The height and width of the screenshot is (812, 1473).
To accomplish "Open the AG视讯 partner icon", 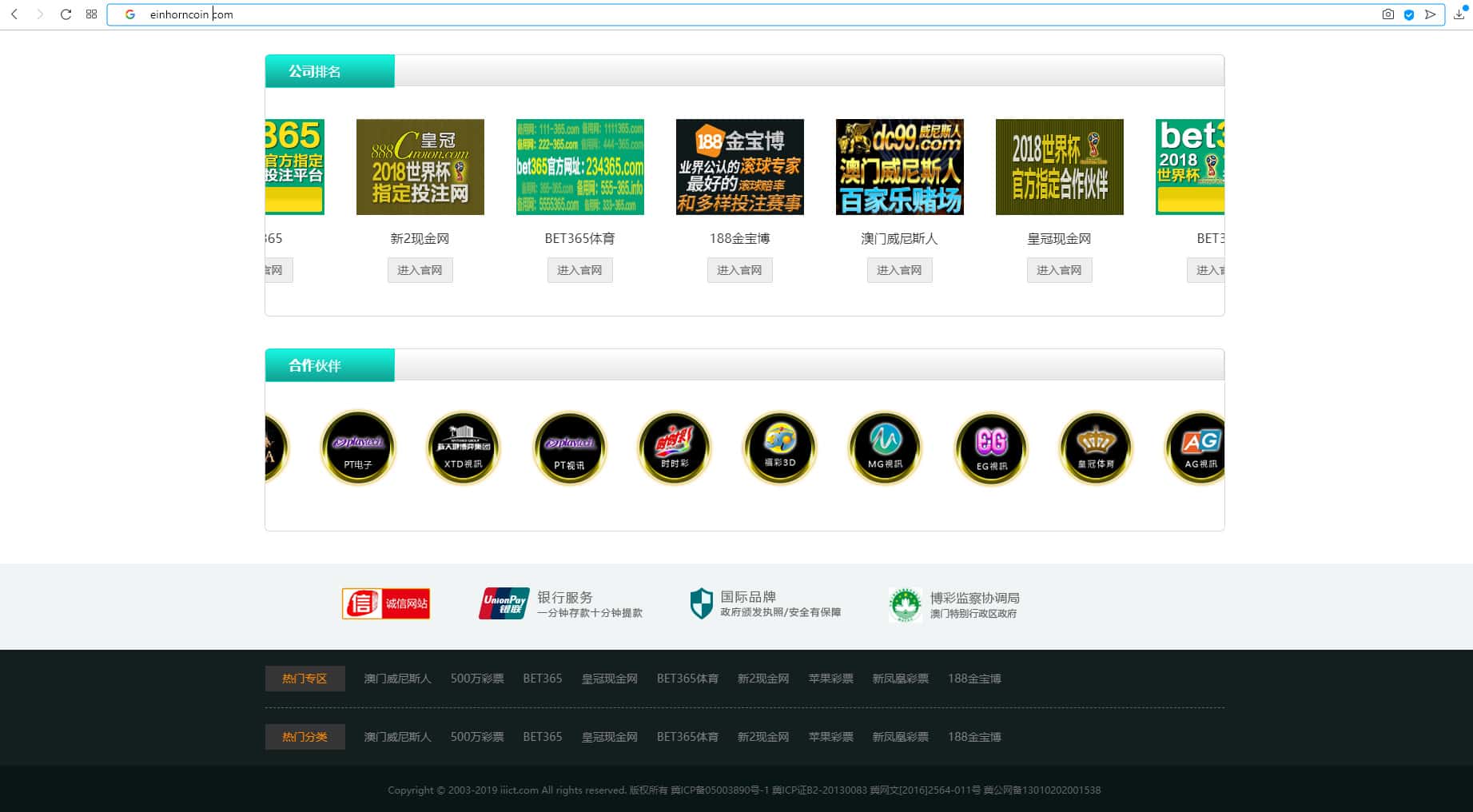I will (1194, 448).
